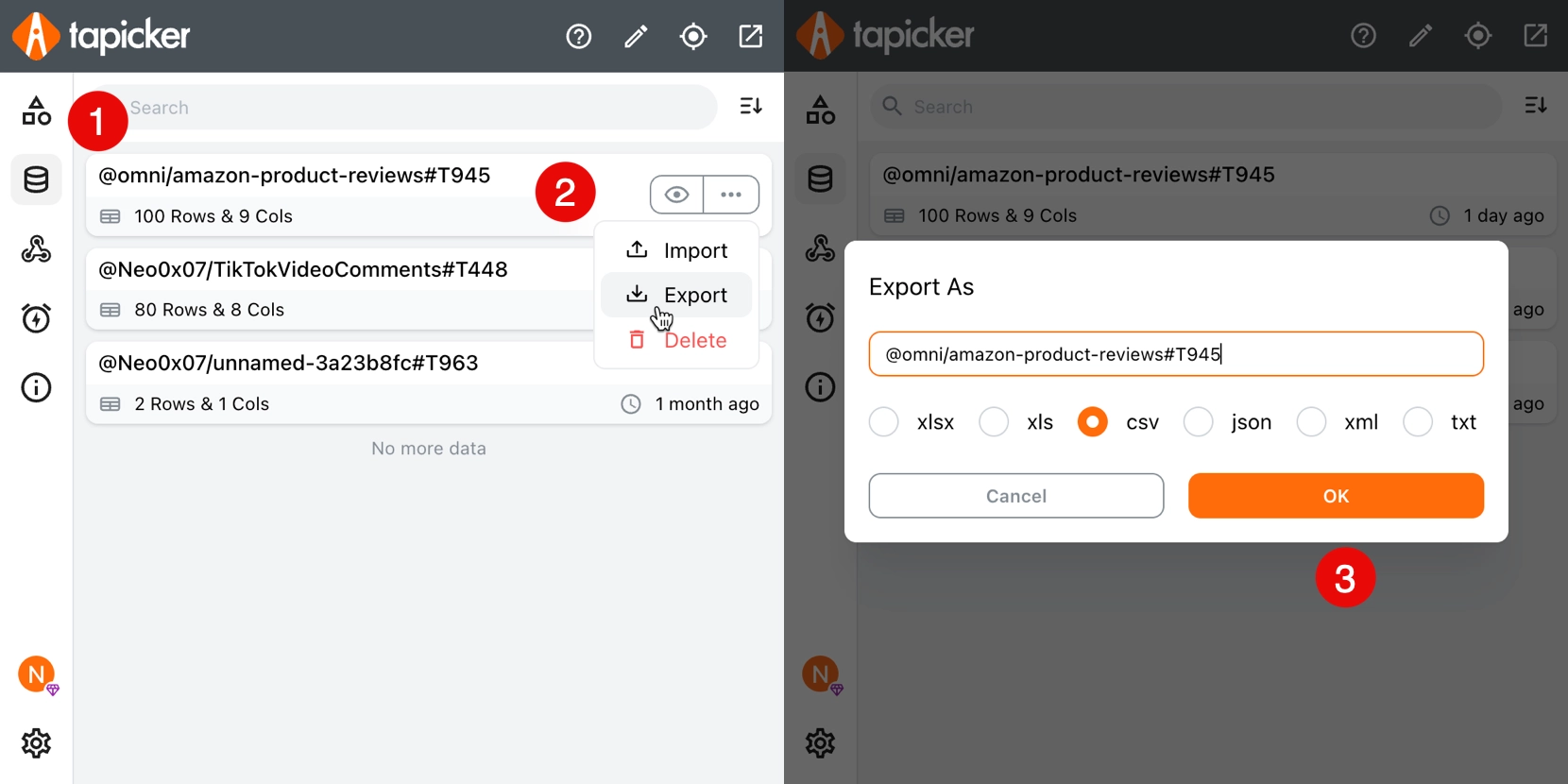Click the Search field in right panel
The height and width of the screenshot is (784, 1568).
tap(1186, 107)
